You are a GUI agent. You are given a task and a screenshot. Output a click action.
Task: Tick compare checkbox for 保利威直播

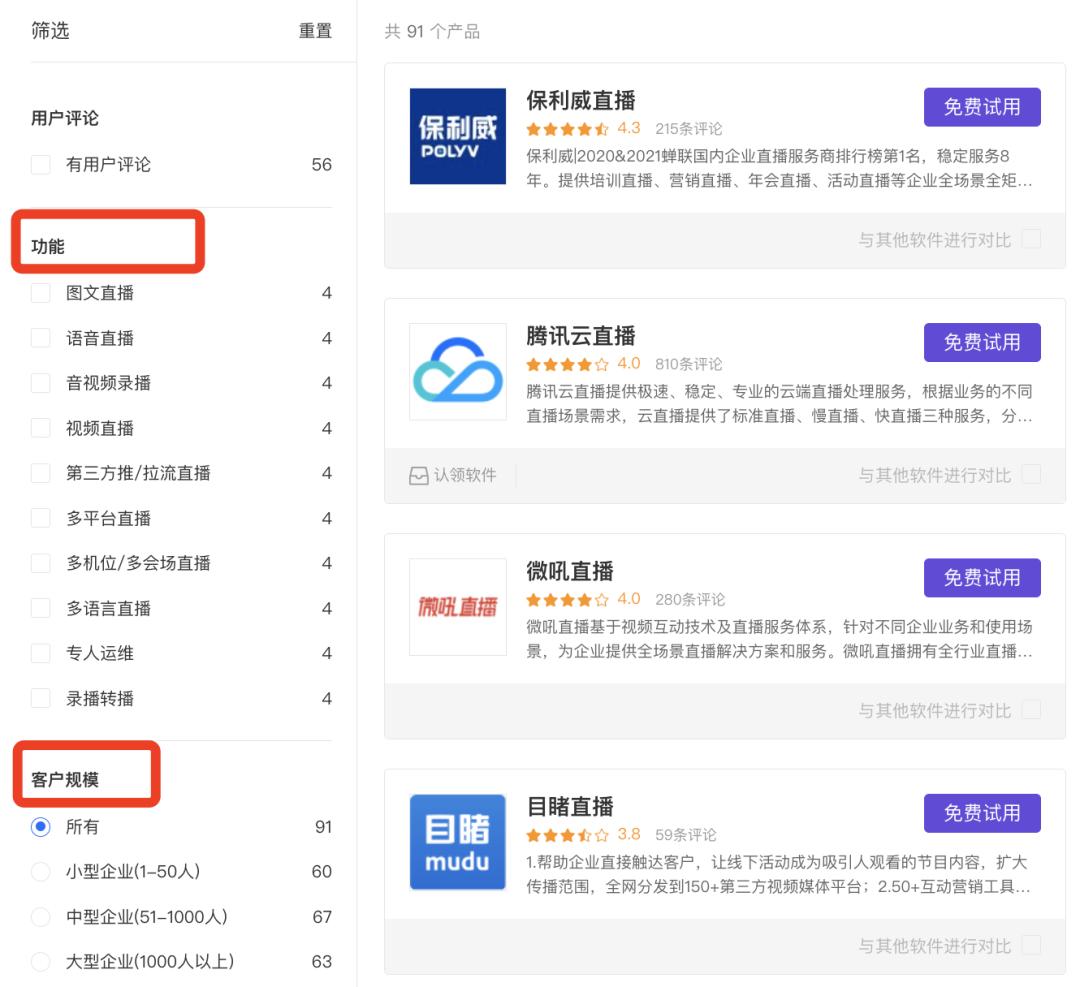(1031, 240)
